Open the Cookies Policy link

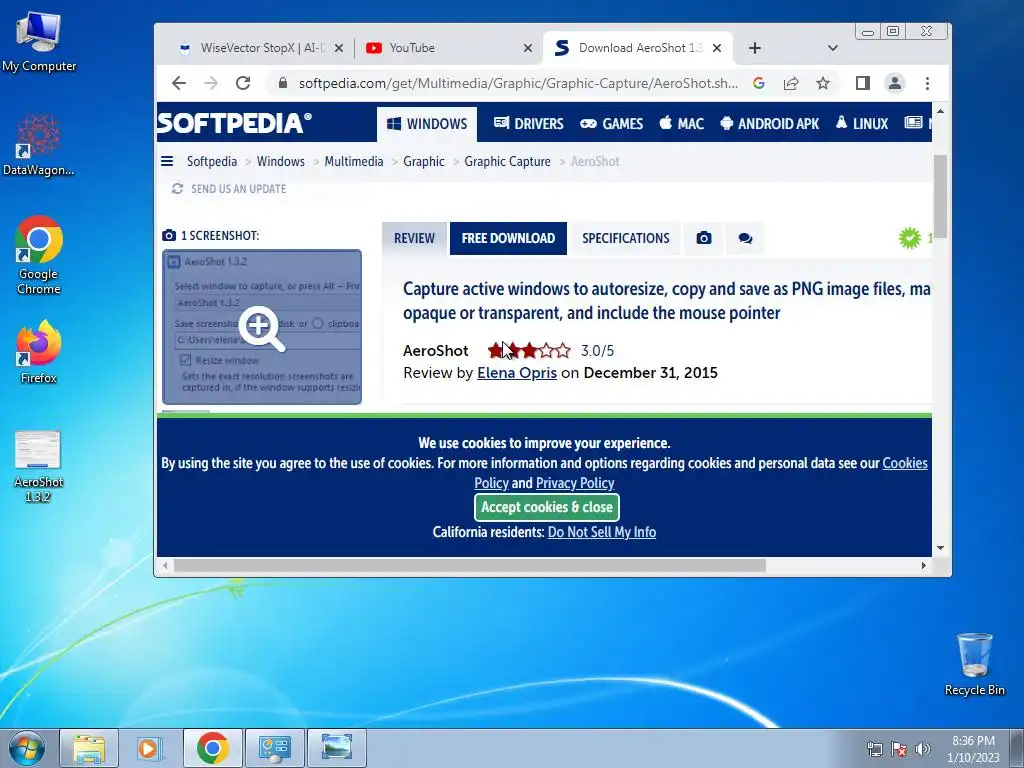coord(904,463)
